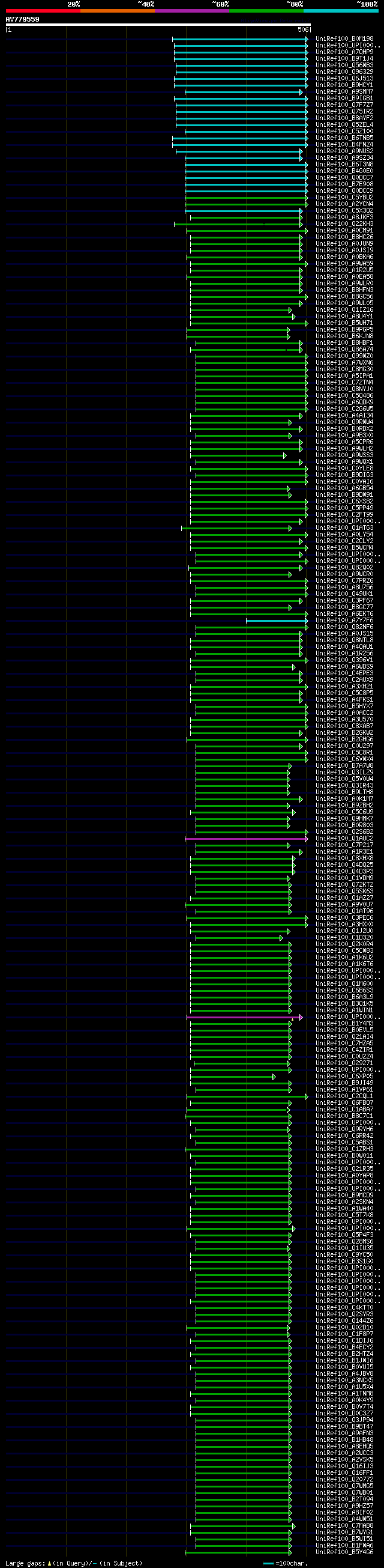The image size is (384, 1568).
Task: Open hit UniRef100_B0M198
Action: coord(344,39)
